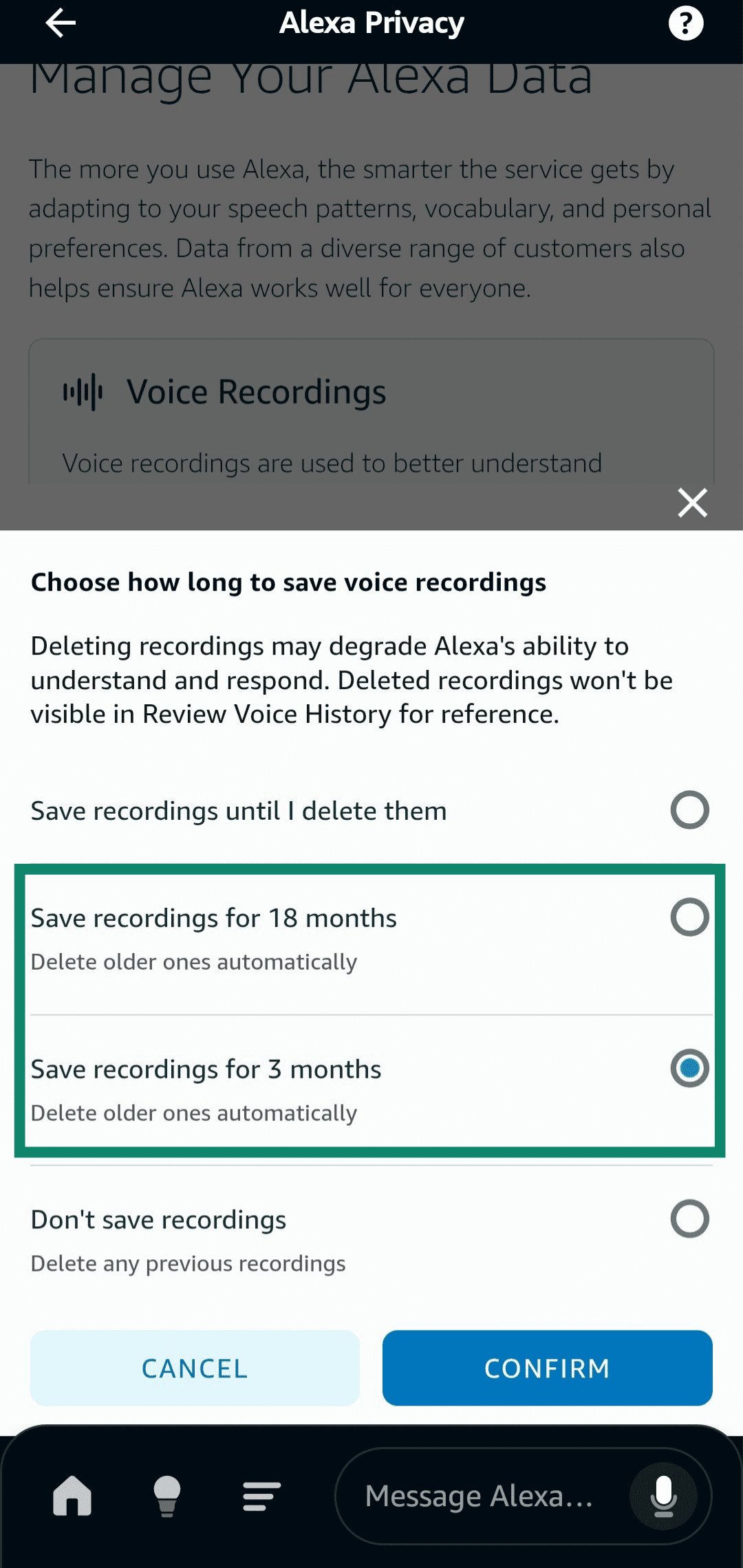The image size is (743, 1568).
Task: Open the Voice Recordings settings card
Action: (x=371, y=413)
